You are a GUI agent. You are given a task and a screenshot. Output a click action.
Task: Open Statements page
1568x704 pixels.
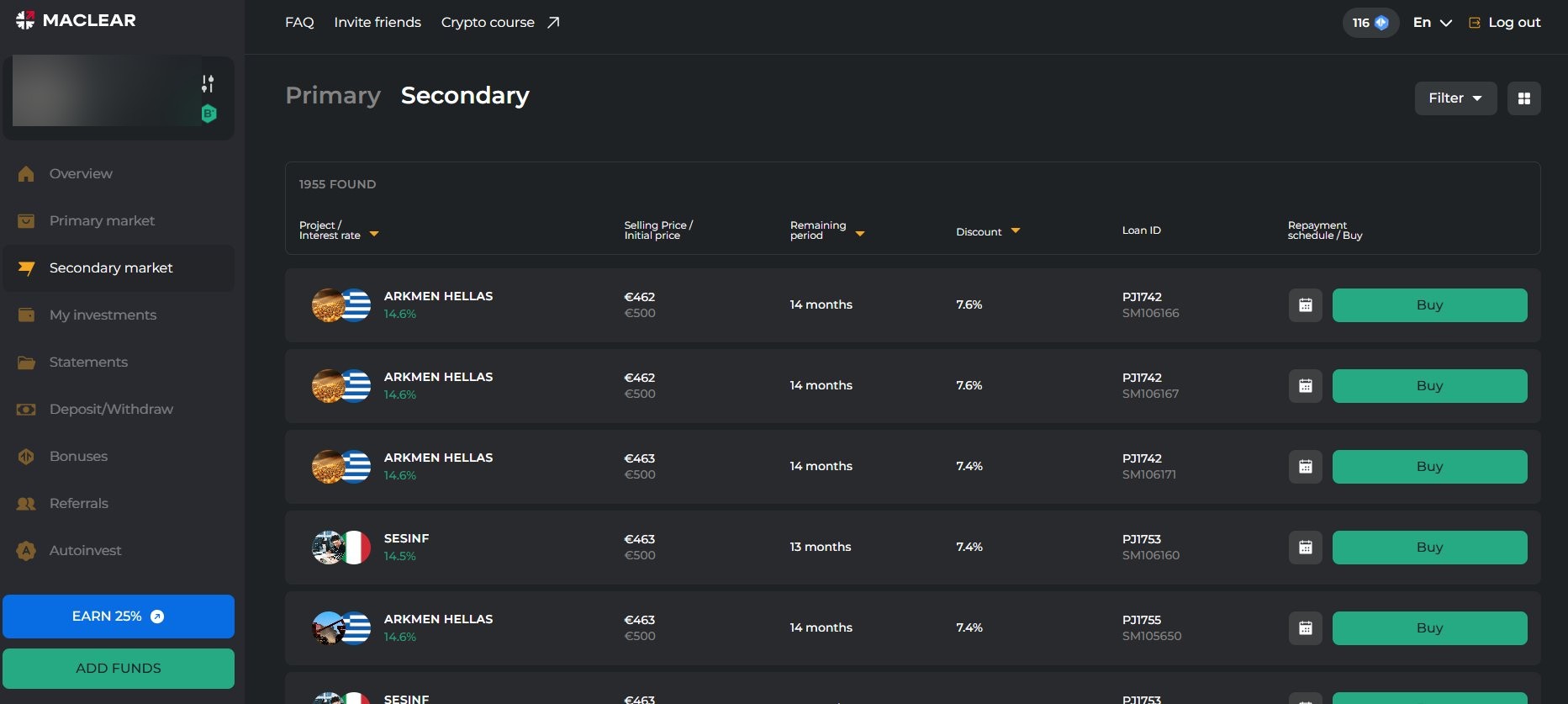coord(119,362)
